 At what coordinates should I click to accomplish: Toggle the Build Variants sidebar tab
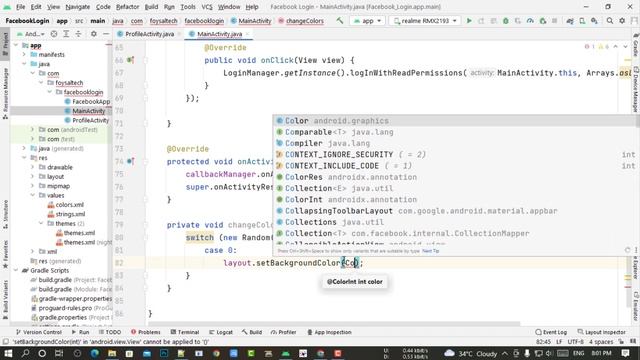coord(5,300)
